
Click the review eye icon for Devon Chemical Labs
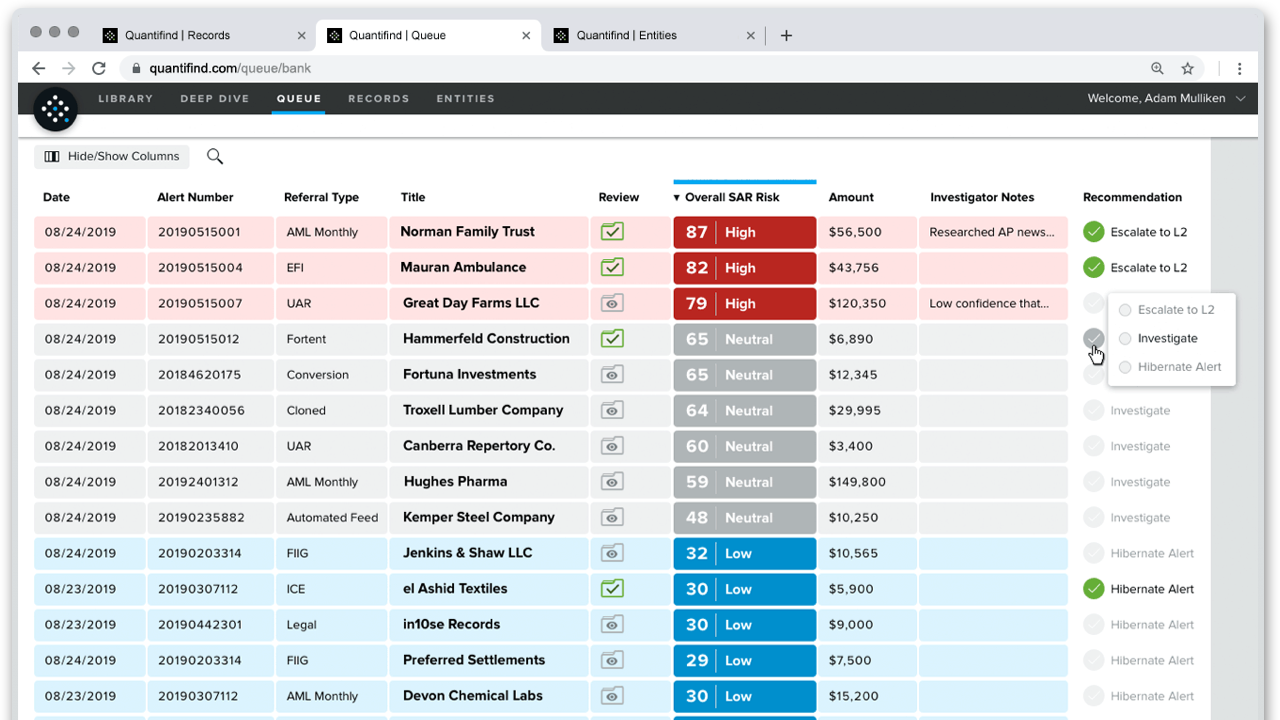612,696
